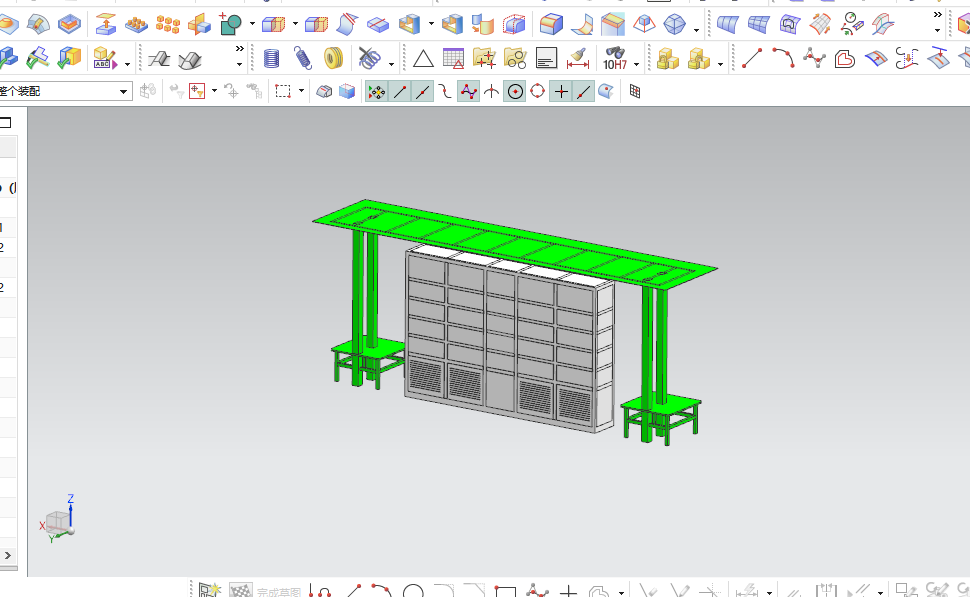
Task: Click the bounded grid snap icon
Action: 635,92
